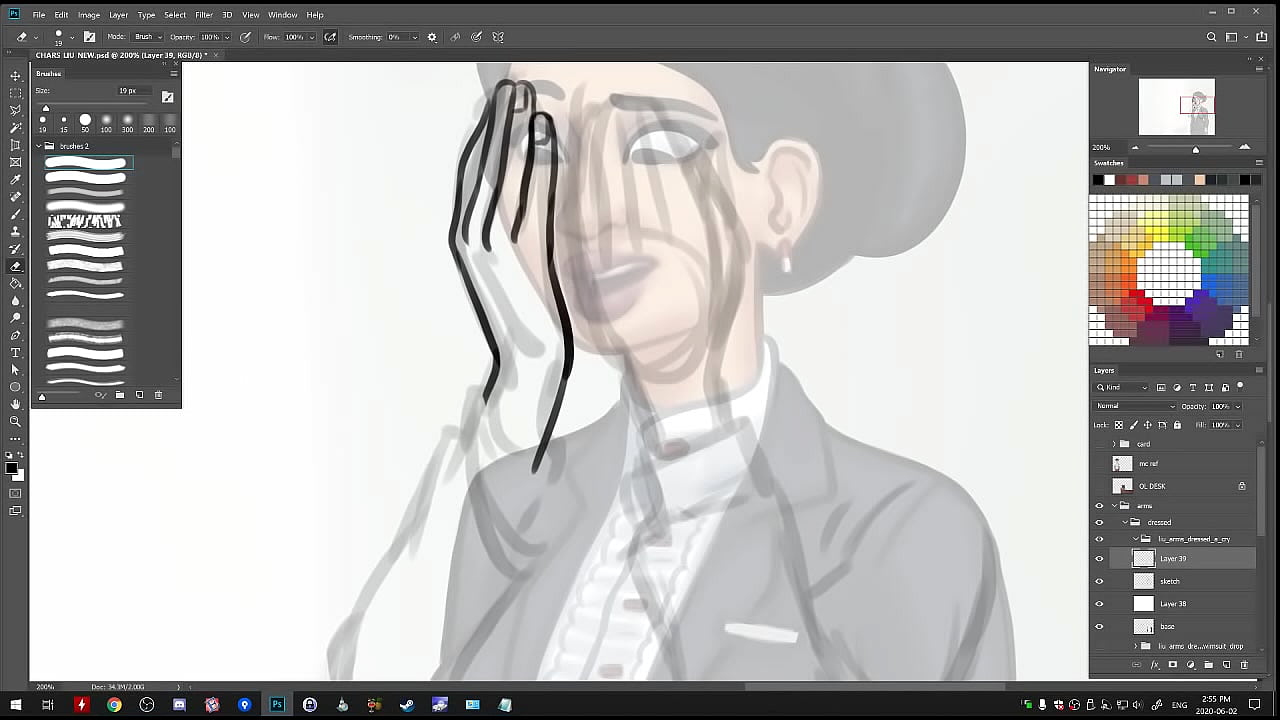Select the Zoom tool in toolbar
Viewport: 1280px width, 720px height.
(x=15, y=422)
